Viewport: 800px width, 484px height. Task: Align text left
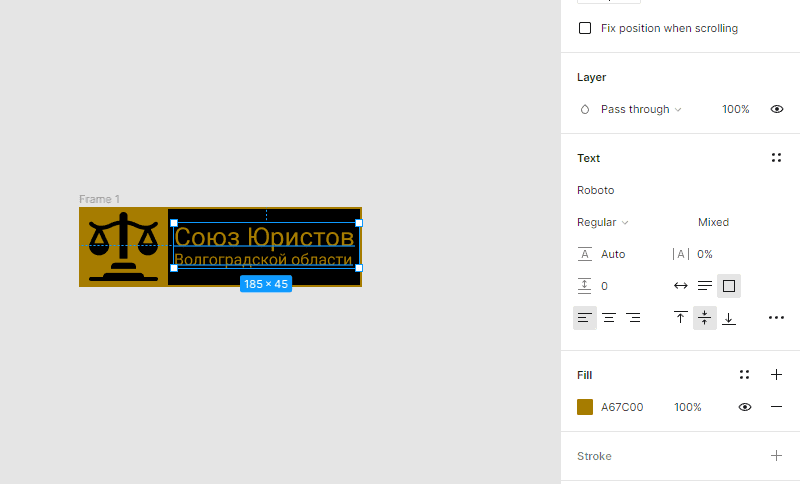[x=585, y=318]
